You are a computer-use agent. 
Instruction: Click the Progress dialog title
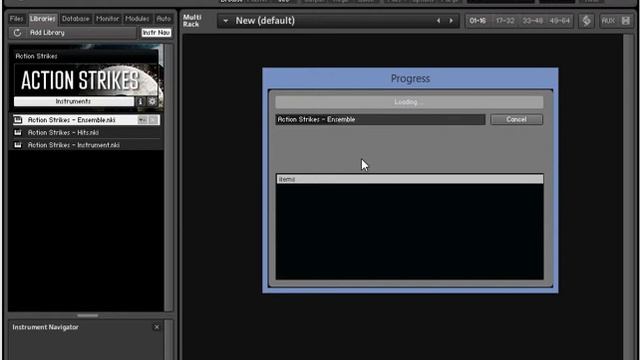click(x=410, y=78)
